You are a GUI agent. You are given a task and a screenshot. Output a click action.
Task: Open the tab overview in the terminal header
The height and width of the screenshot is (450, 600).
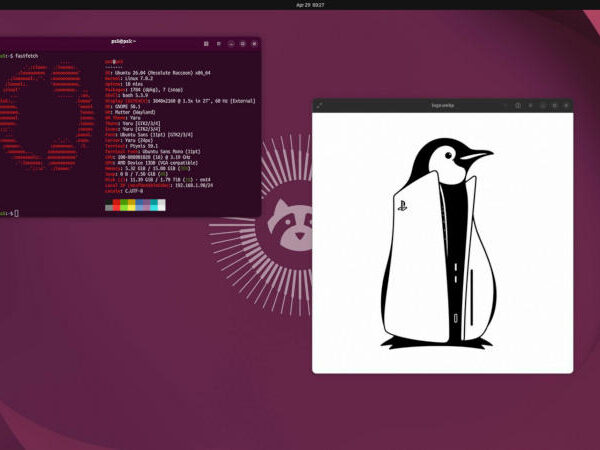tap(206, 44)
